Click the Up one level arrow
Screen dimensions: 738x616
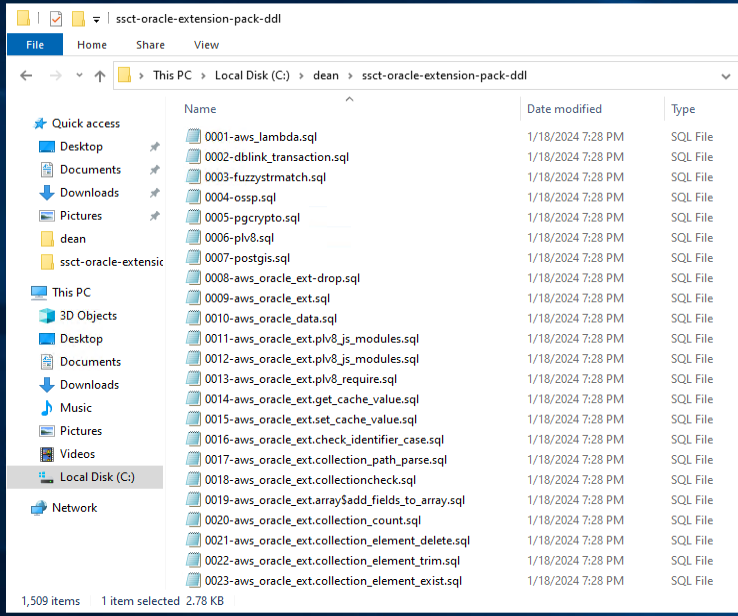(99, 76)
